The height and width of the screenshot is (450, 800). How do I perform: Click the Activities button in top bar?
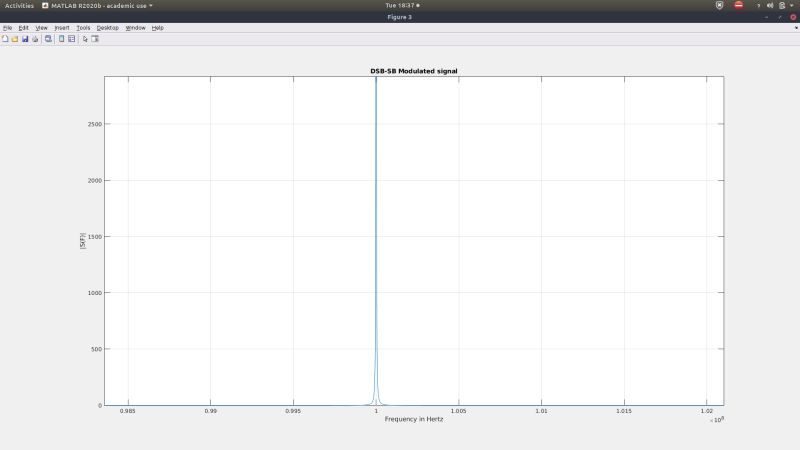point(19,6)
